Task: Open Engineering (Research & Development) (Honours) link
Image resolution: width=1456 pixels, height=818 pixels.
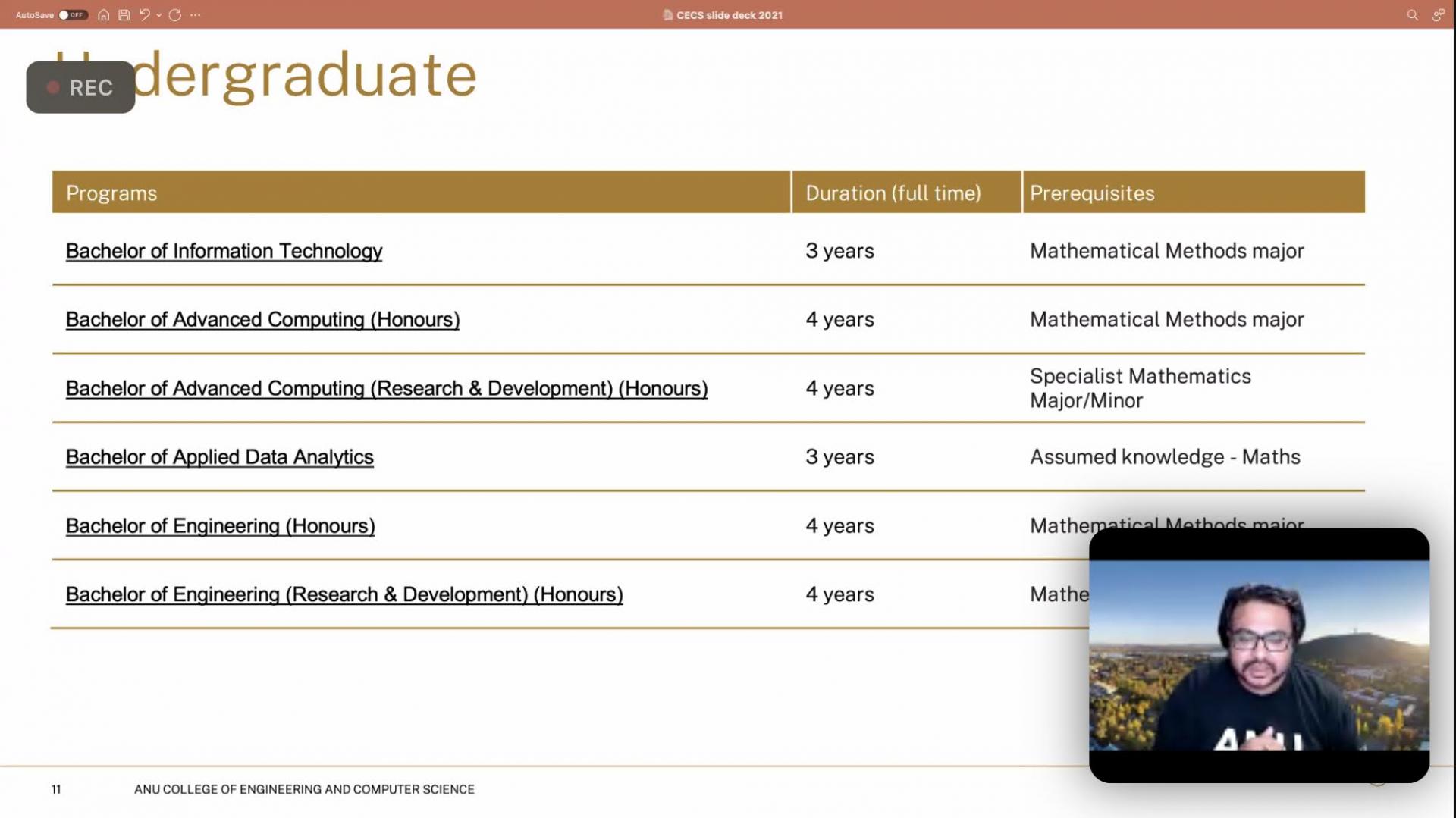Action: (x=344, y=595)
